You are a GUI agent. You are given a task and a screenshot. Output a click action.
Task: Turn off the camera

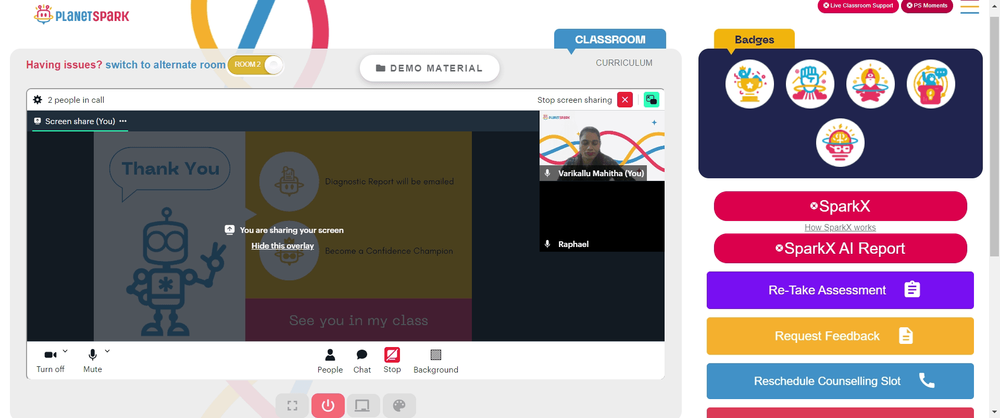tap(50, 361)
